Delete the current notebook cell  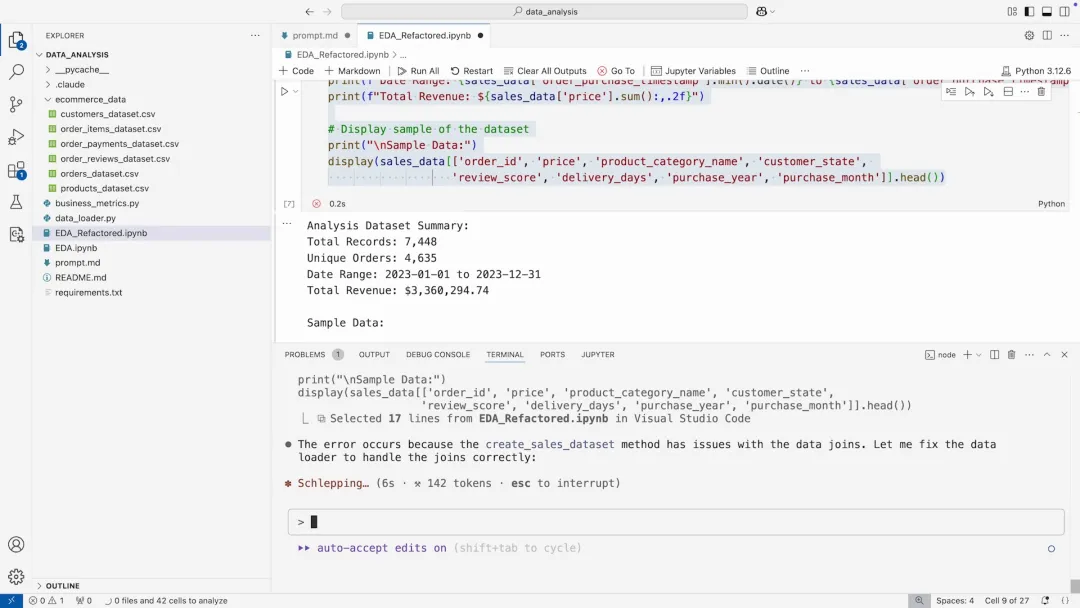(1041, 92)
